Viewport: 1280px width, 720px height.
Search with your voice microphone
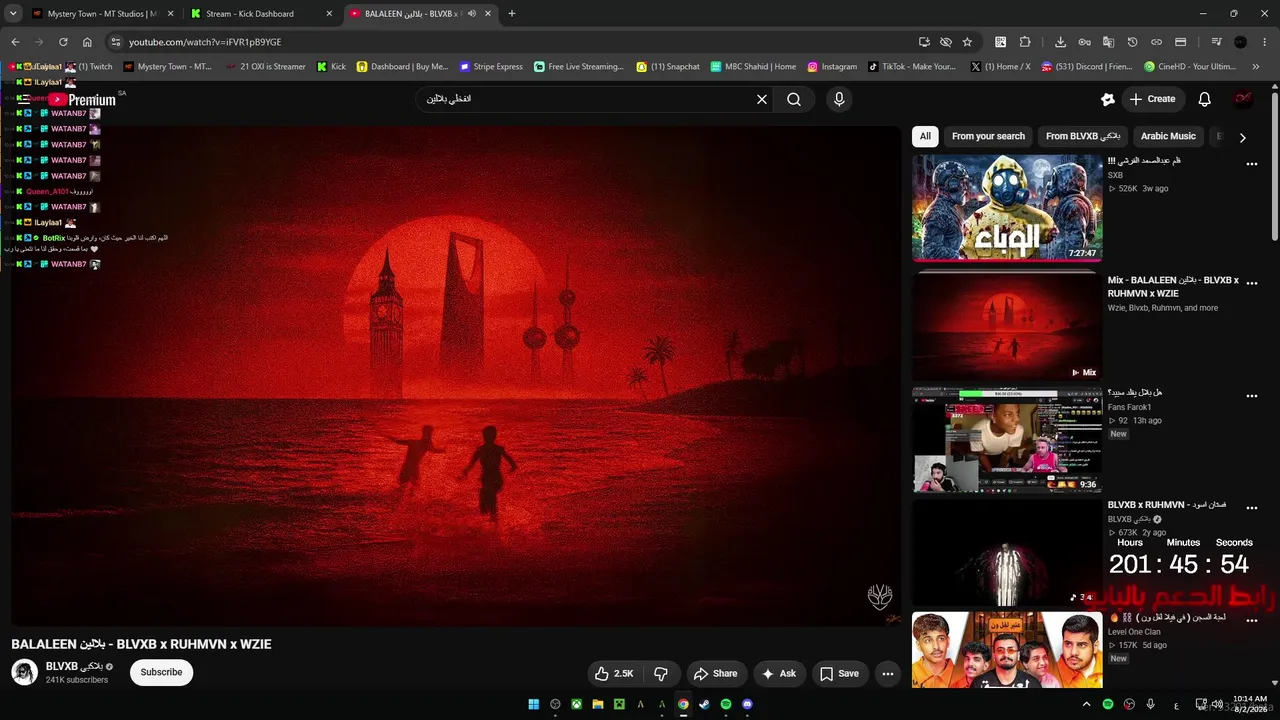pyautogui.click(x=839, y=99)
